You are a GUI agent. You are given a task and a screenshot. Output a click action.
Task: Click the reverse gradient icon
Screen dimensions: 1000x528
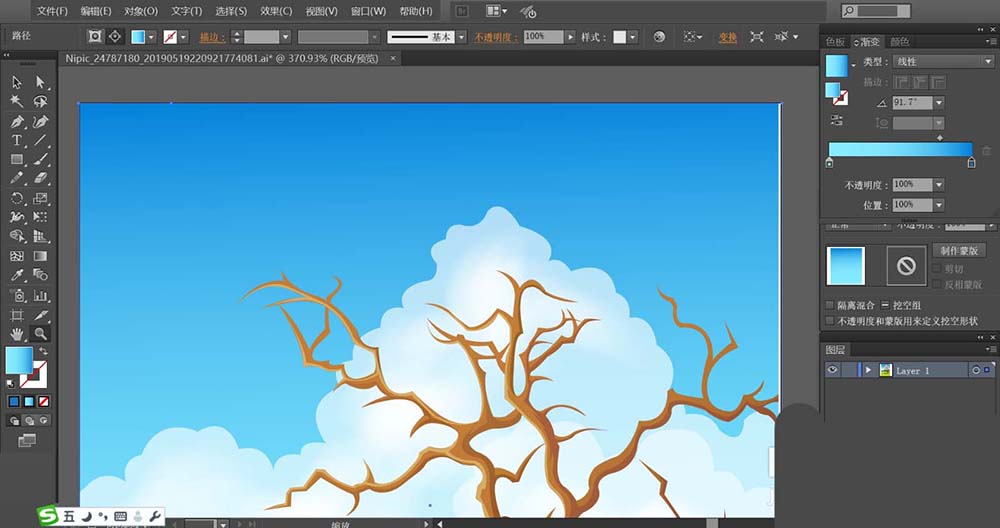[837, 120]
